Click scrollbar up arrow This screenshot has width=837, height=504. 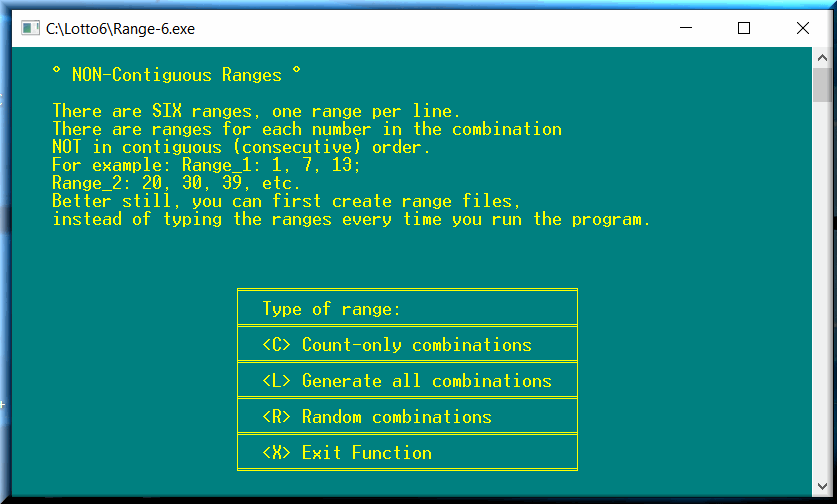[x=822, y=58]
